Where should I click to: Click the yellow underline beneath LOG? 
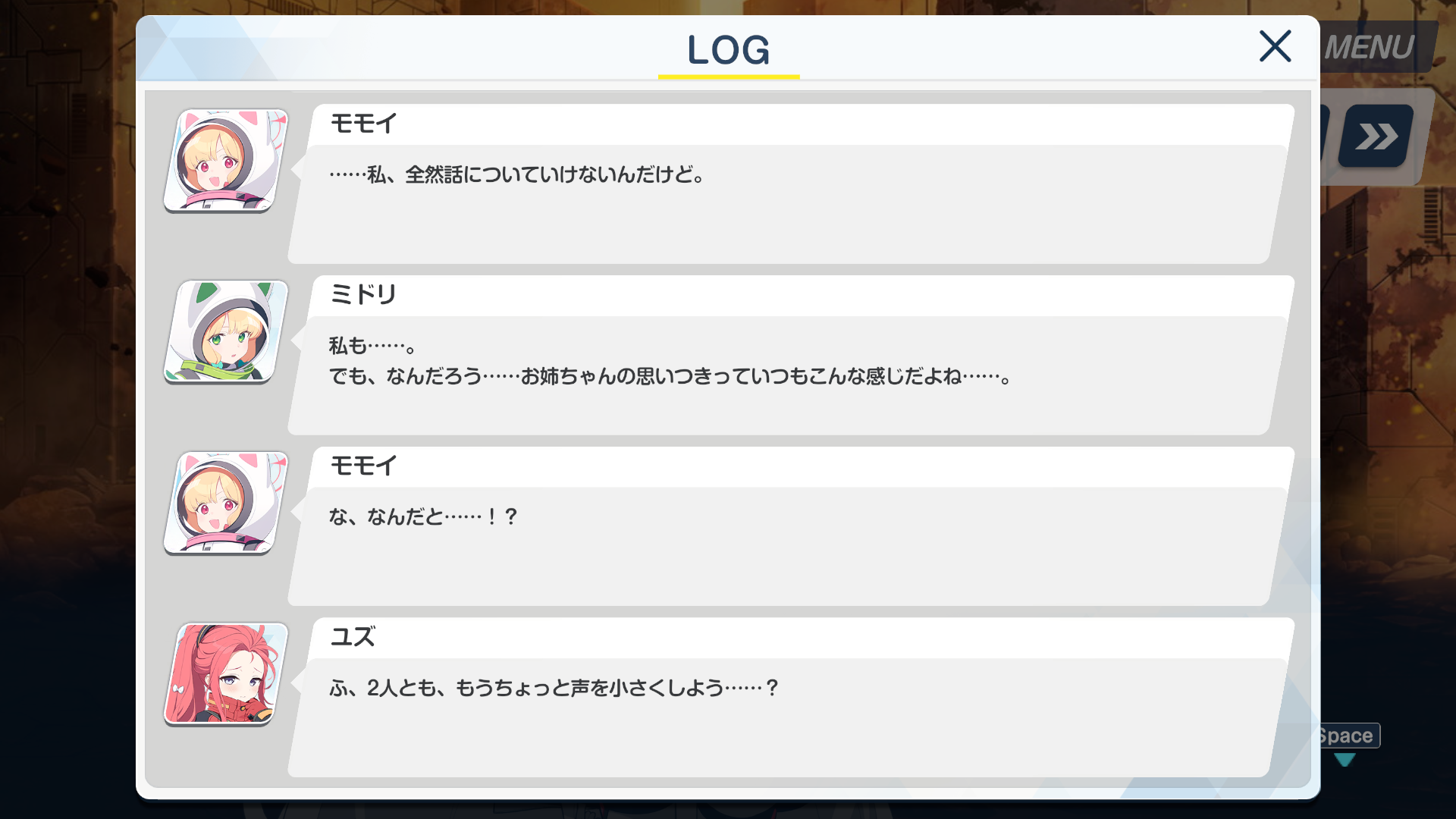pyautogui.click(x=729, y=77)
